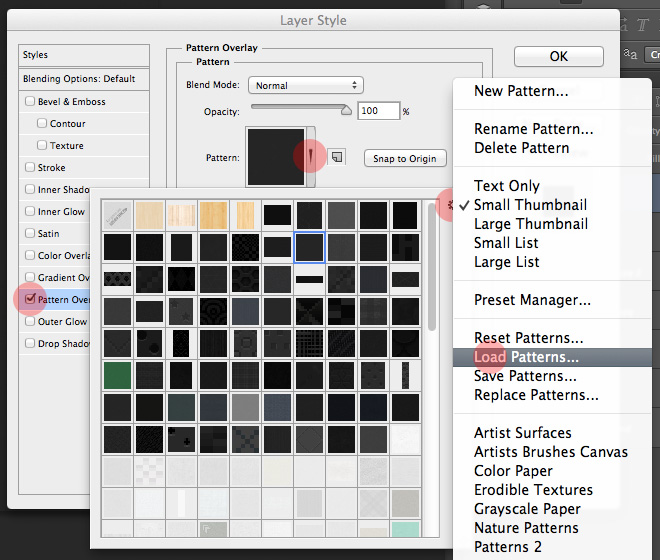This screenshot has height=560, width=660.
Task: Choose Save Patterns... menu item
Action: [525, 376]
